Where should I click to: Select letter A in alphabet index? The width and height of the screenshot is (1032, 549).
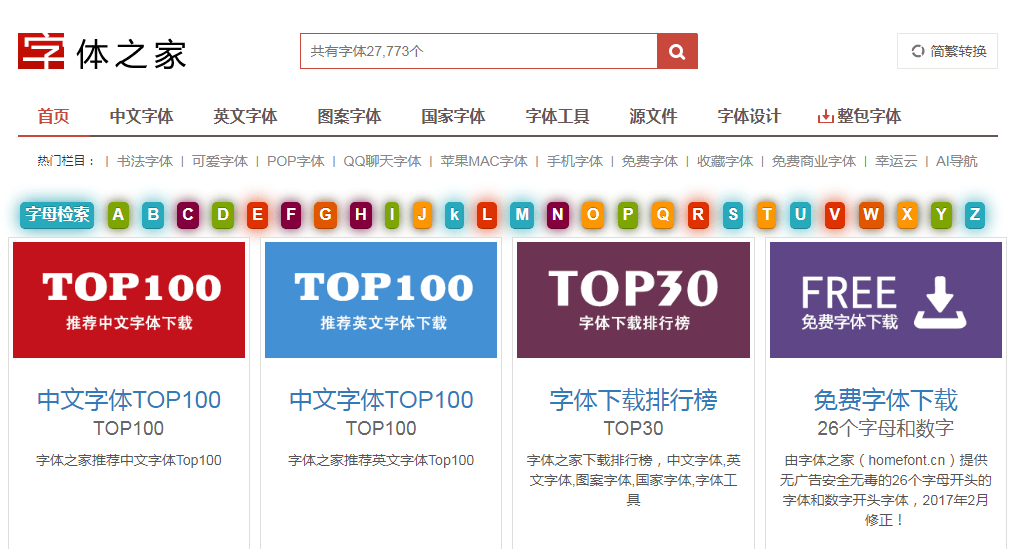click(119, 214)
